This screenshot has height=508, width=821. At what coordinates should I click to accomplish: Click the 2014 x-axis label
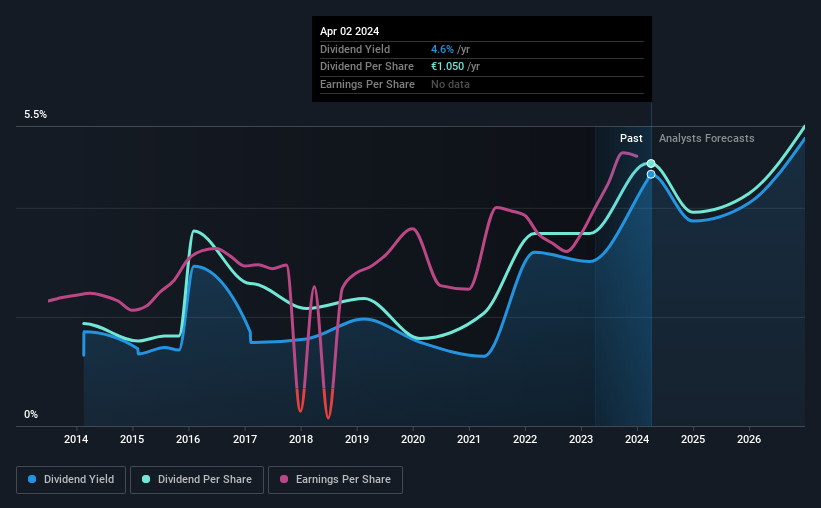[x=76, y=439]
